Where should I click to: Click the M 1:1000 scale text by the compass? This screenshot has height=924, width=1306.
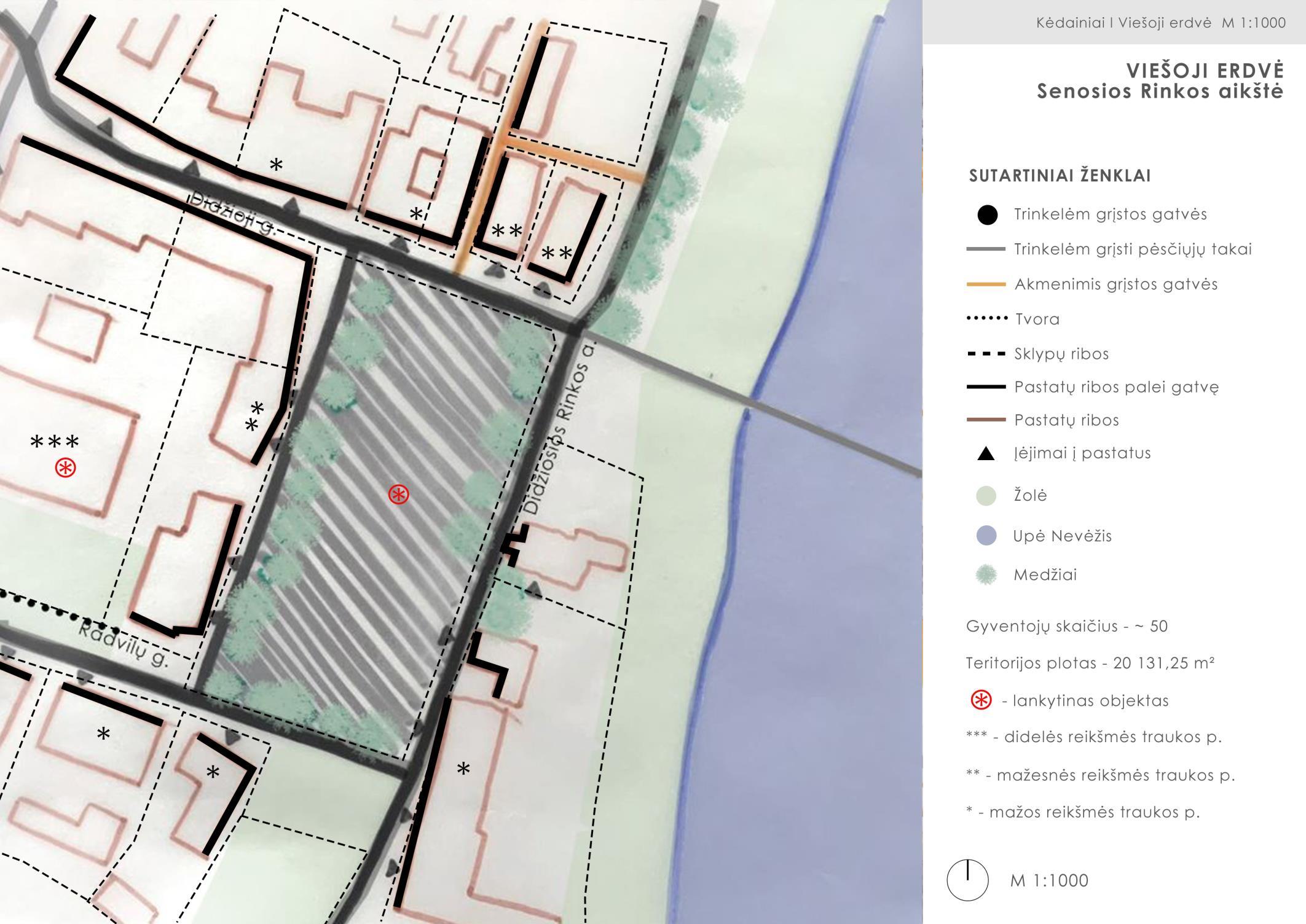pyautogui.click(x=1049, y=880)
